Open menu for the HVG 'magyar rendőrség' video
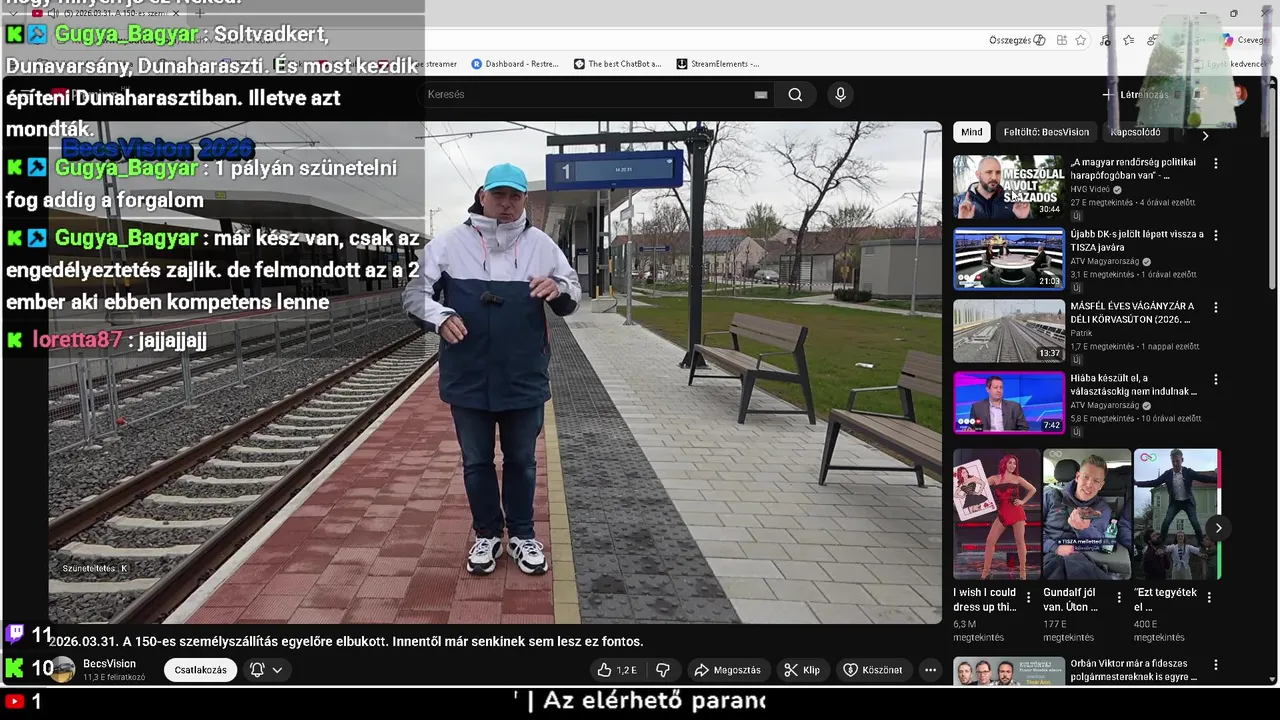The image size is (1280, 720). [x=1216, y=163]
